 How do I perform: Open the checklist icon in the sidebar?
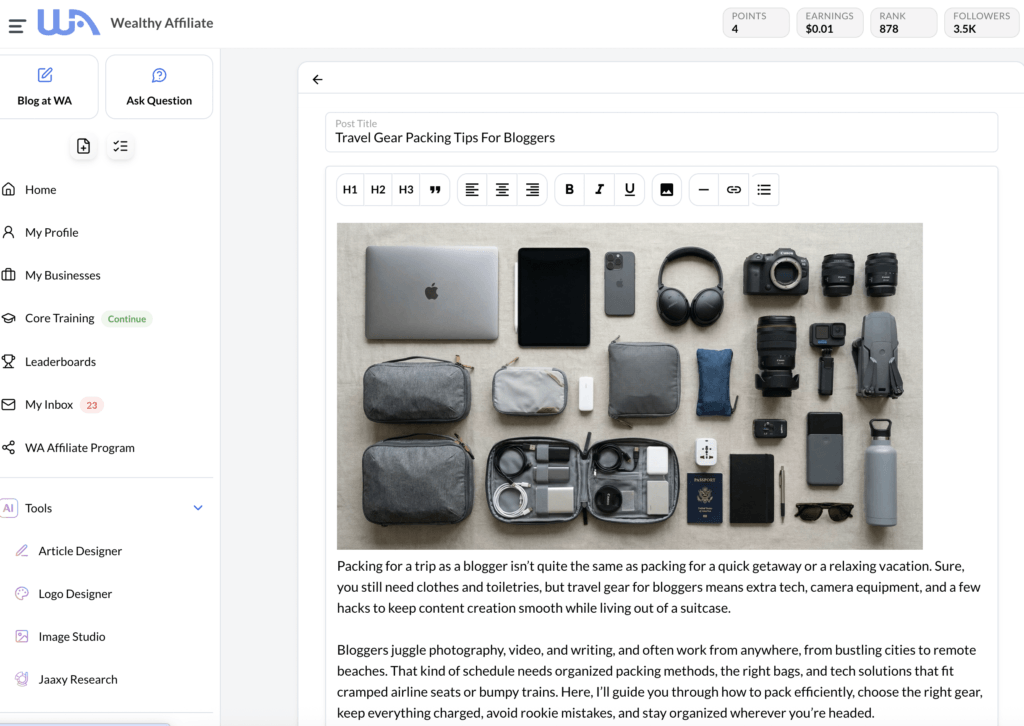pyautogui.click(x=121, y=146)
